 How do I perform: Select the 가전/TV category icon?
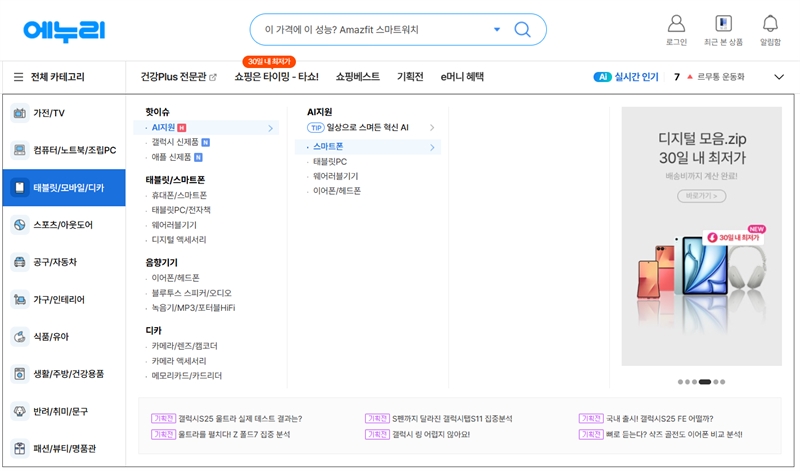[20, 113]
